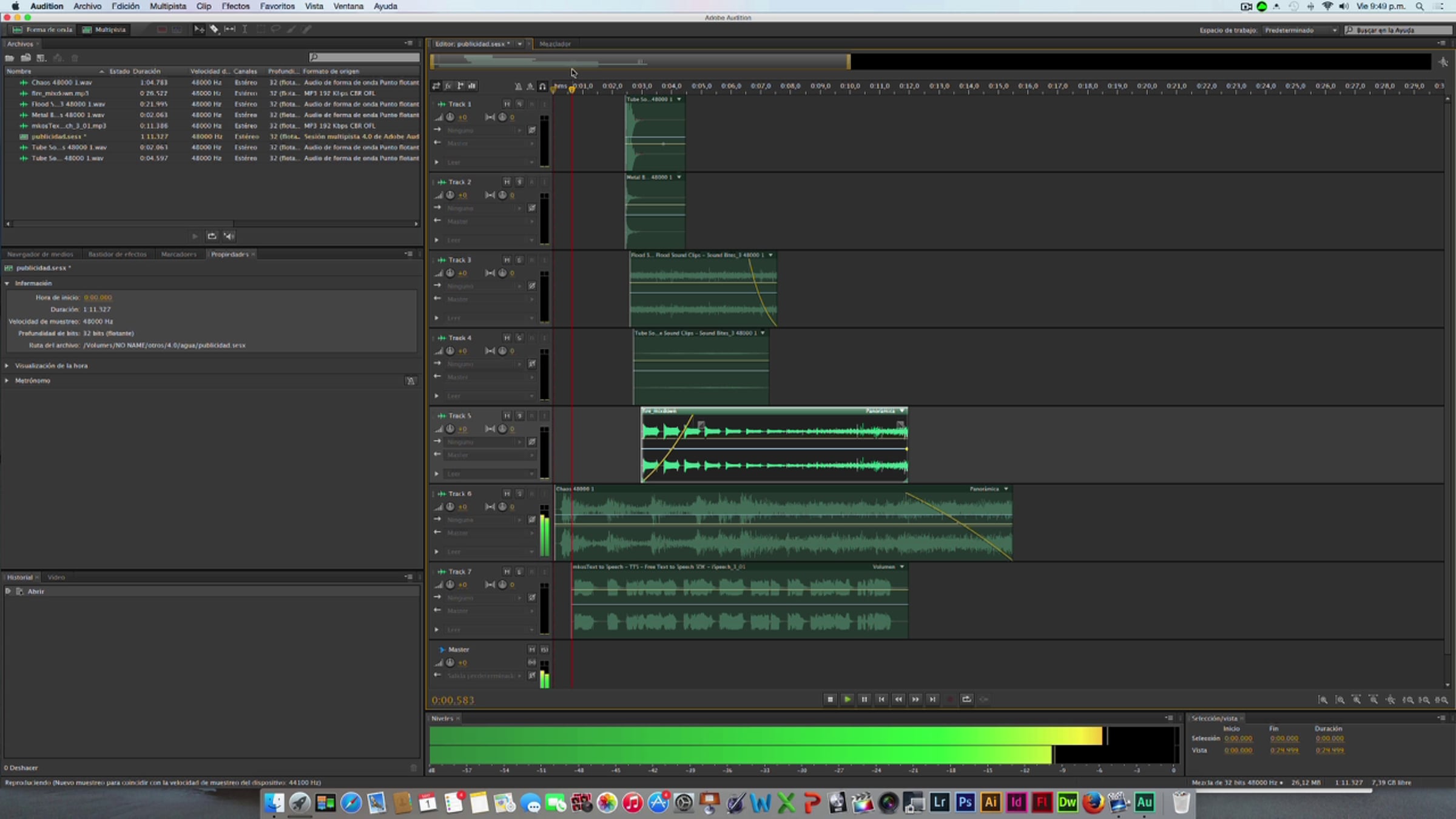Viewport: 1456px width, 819px height.
Task: Expand the Visualización de la hora section
Action: point(7,366)
